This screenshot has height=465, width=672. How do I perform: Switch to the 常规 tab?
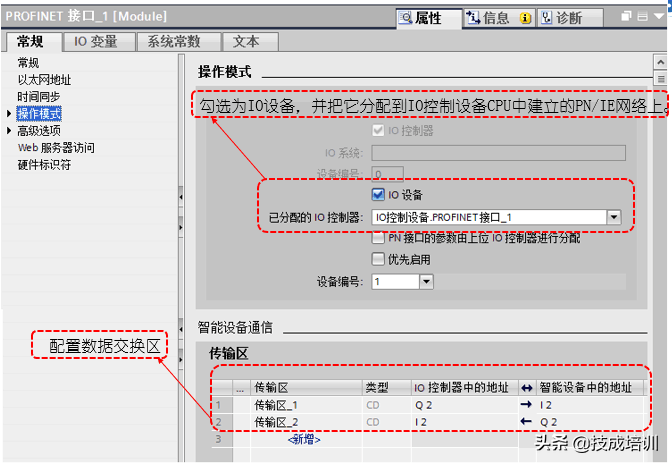coord(34,42)
